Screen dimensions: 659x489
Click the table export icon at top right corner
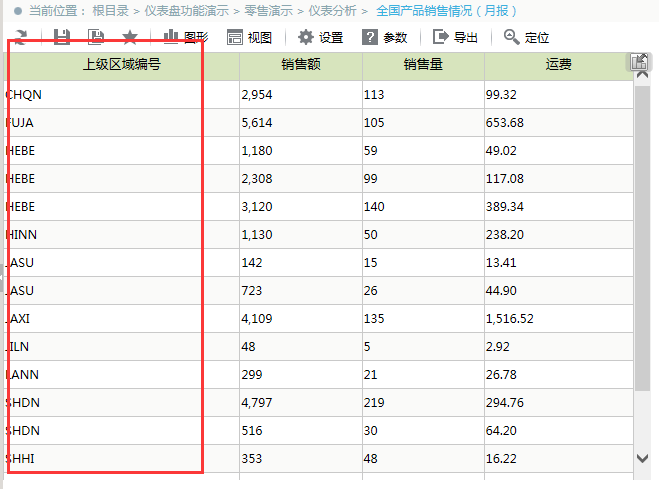[639, 62]
